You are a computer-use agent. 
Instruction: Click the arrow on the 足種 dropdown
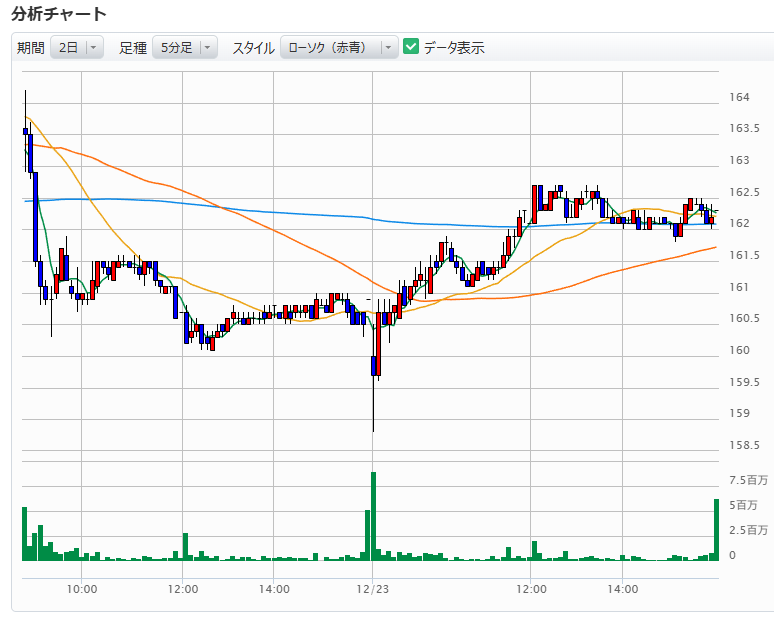(207, 47)
